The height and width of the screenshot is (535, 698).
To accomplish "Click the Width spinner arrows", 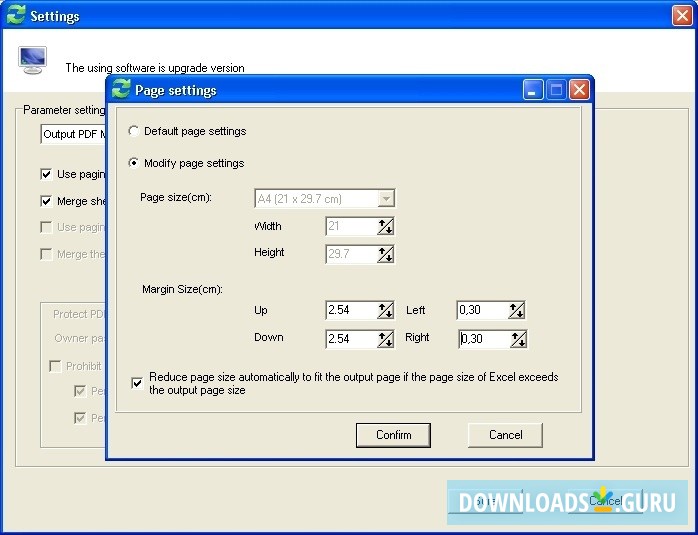I will pos(386,227).
